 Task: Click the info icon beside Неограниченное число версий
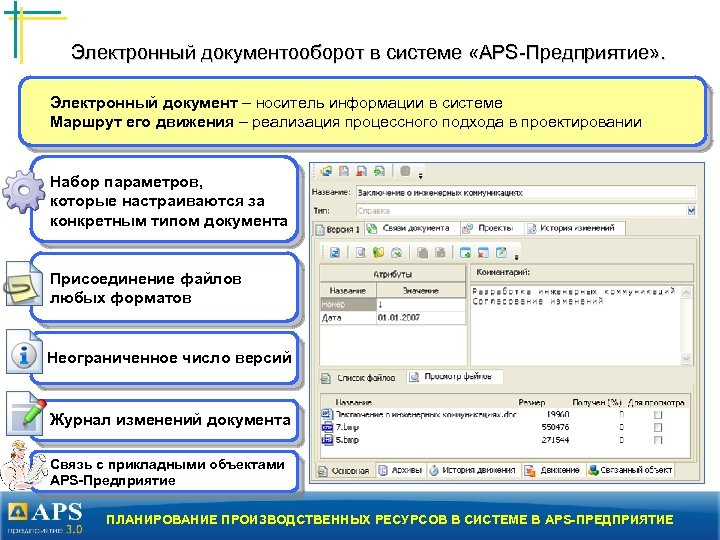(24, 352)
